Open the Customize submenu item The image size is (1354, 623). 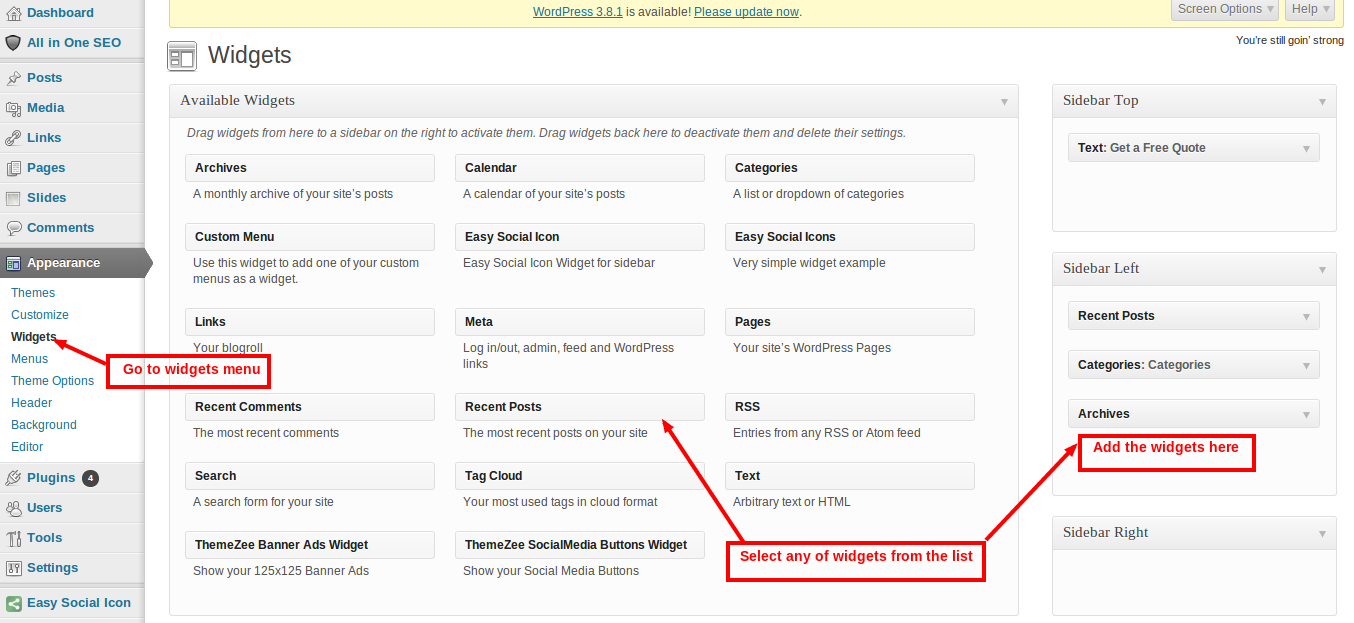coord(40,315)
